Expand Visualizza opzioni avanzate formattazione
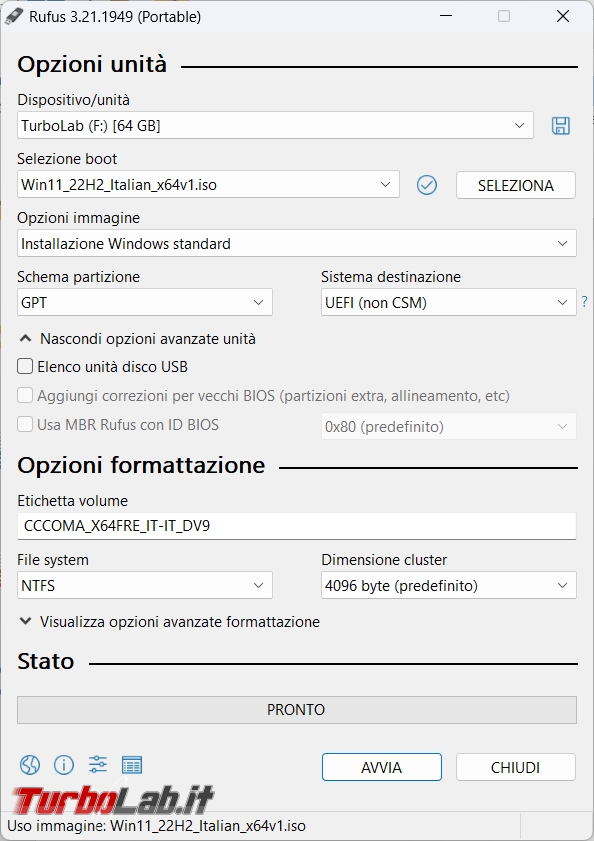Image resolution: width=594 pixels, height=841 pixels. click(x=170, y=622)
